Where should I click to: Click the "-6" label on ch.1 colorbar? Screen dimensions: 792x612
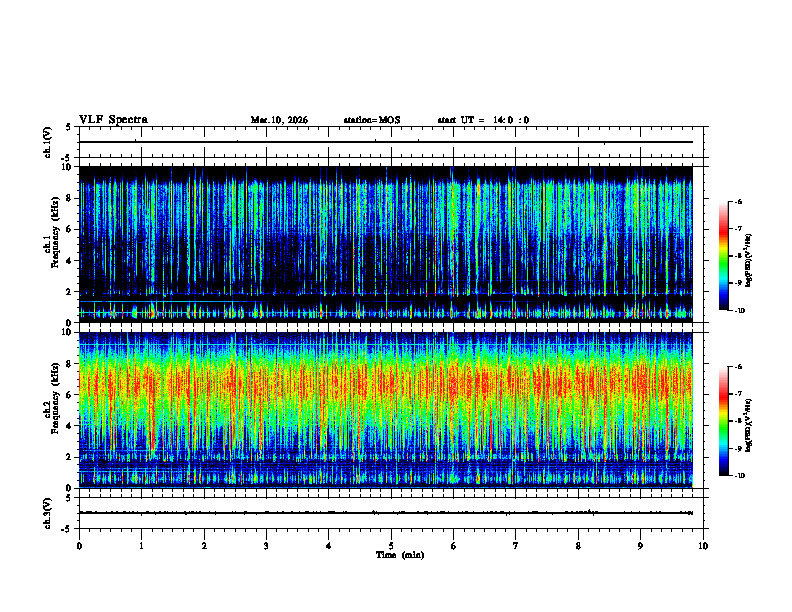click(x=738, y=201)
